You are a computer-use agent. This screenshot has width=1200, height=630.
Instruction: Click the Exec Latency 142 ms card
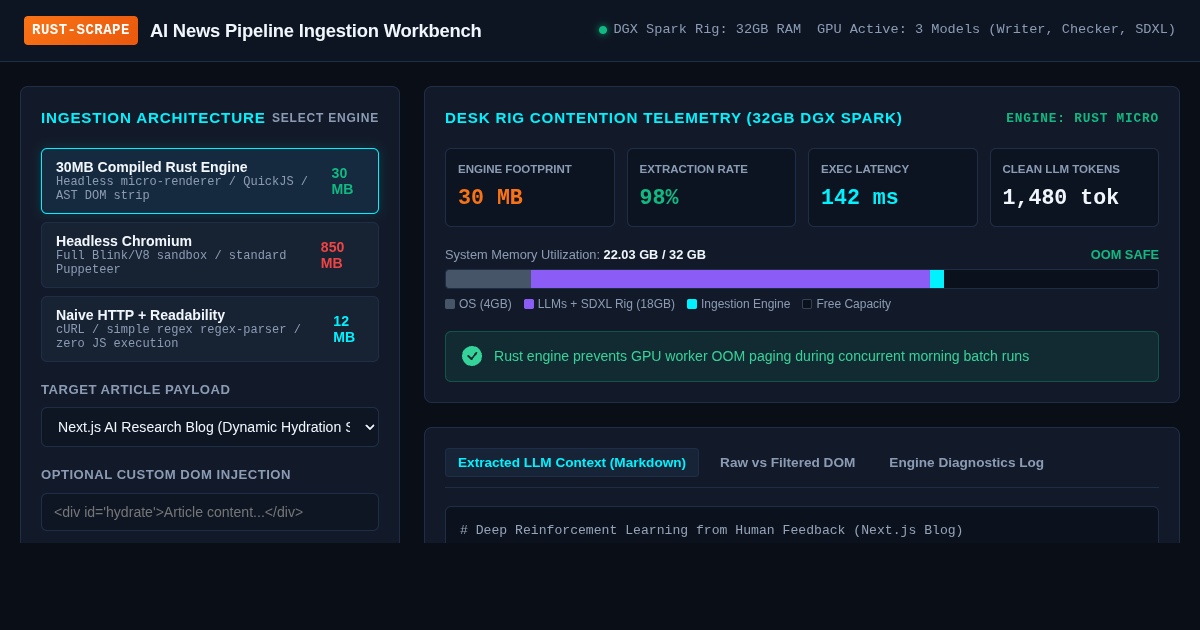tap(893, 187)
